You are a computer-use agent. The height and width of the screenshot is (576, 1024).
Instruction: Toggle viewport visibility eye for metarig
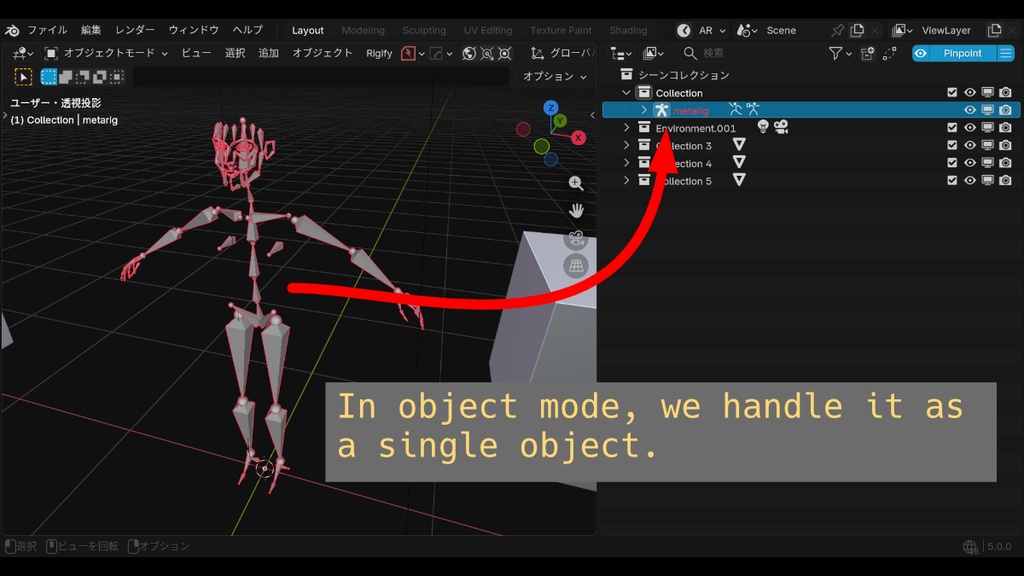(968, 110)
